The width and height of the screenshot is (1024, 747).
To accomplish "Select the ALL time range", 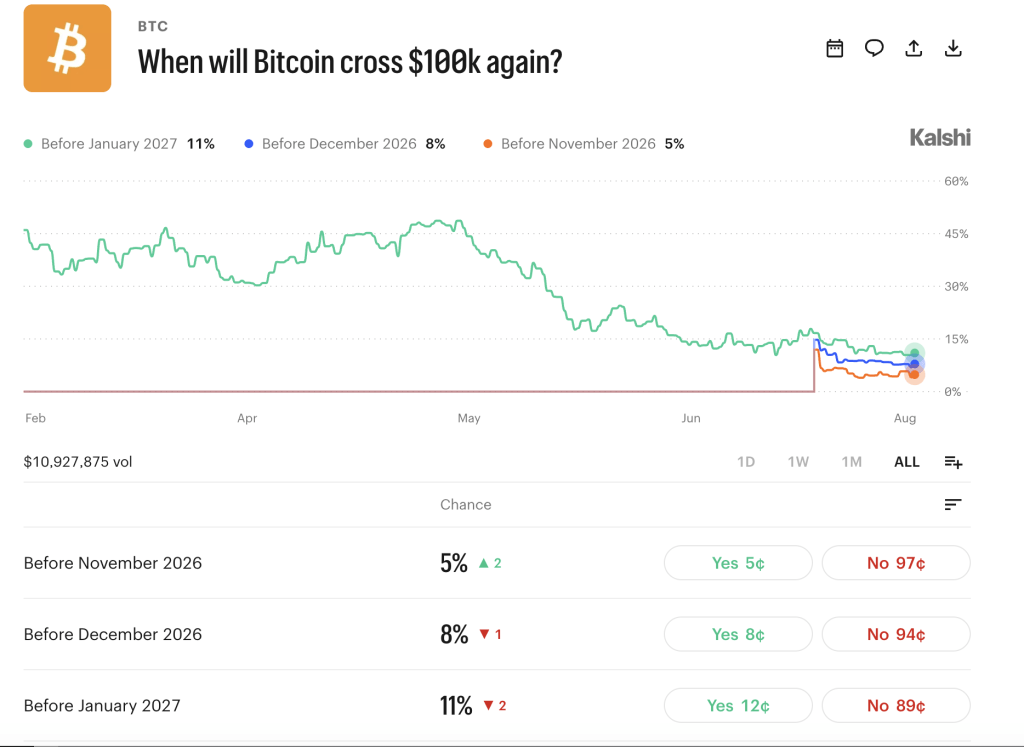I will [x=906, y=462].
